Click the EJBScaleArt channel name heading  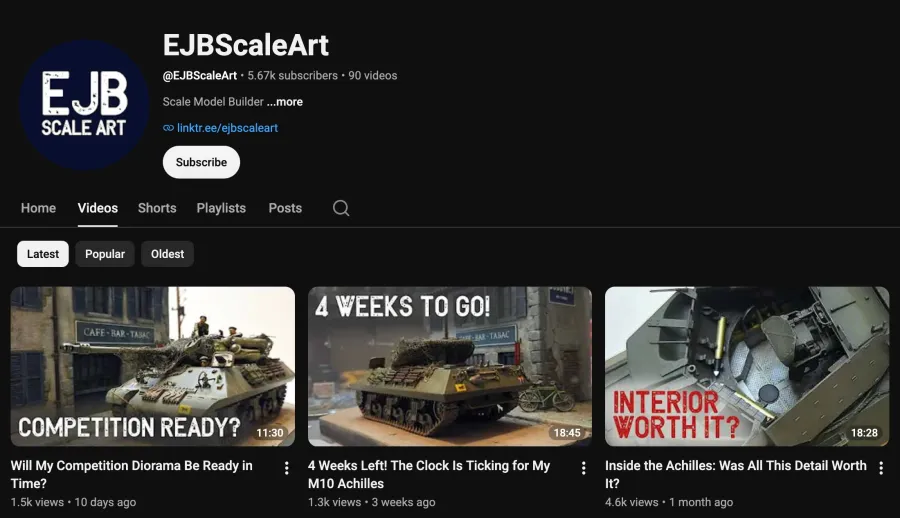pos(246,45)
